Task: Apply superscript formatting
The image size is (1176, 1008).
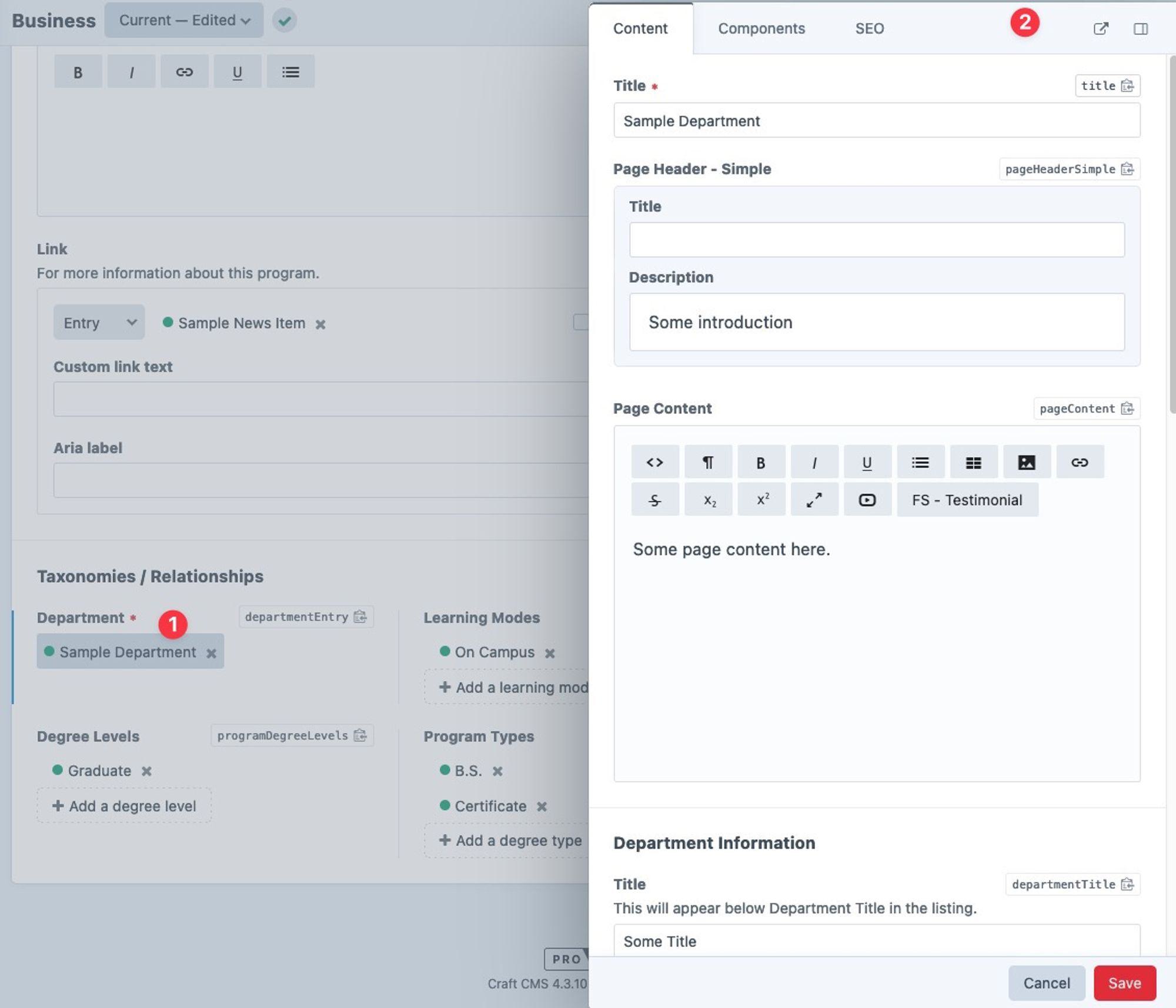Action: tap(761, 500)
